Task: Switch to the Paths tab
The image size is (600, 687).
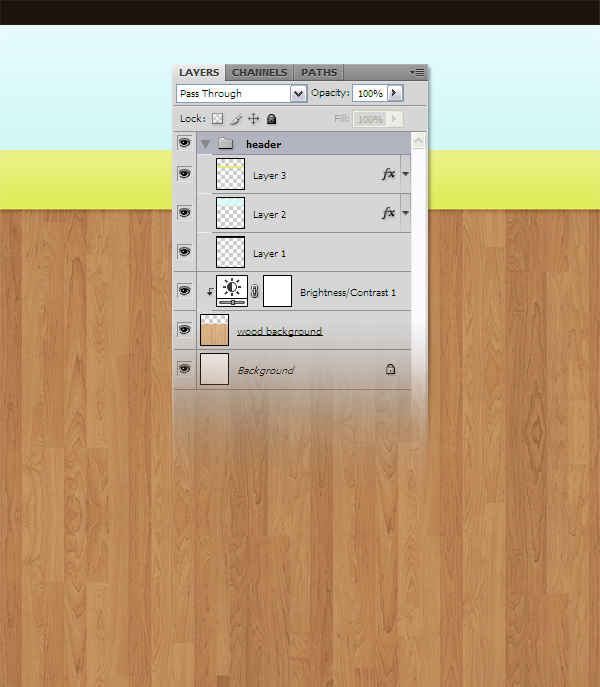Action: click(x=319, y=73)
